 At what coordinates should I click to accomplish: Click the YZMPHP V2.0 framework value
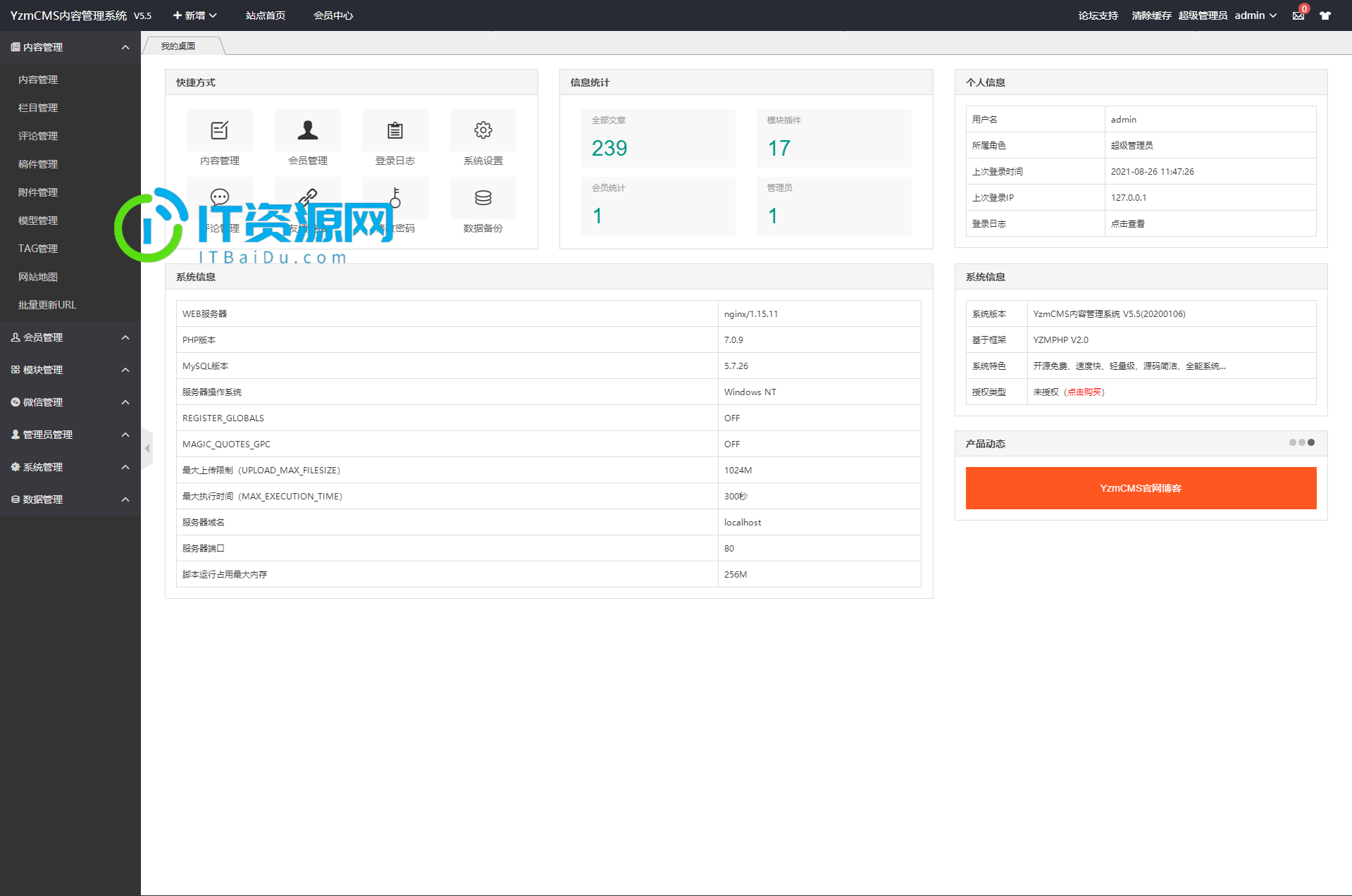[1061, 340]
